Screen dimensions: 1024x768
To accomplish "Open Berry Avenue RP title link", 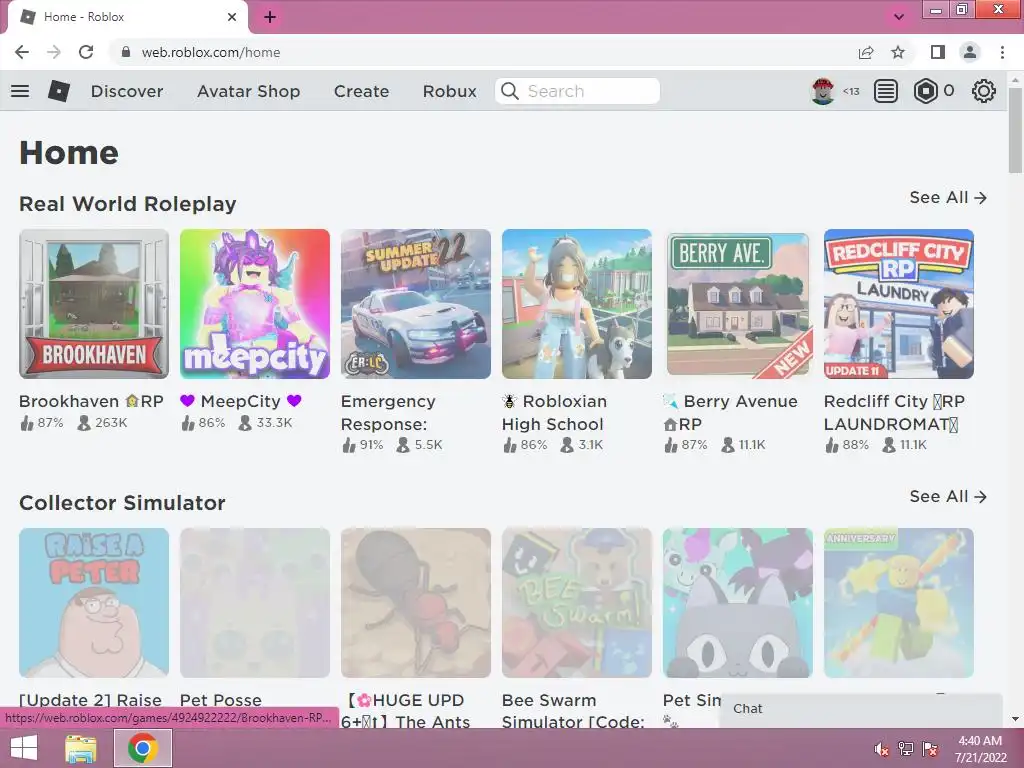I will (x=730, y=413).
